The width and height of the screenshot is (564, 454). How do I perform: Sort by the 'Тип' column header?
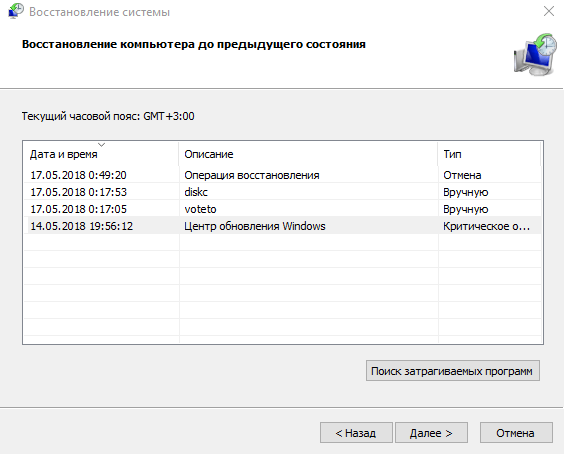point(489,154)
